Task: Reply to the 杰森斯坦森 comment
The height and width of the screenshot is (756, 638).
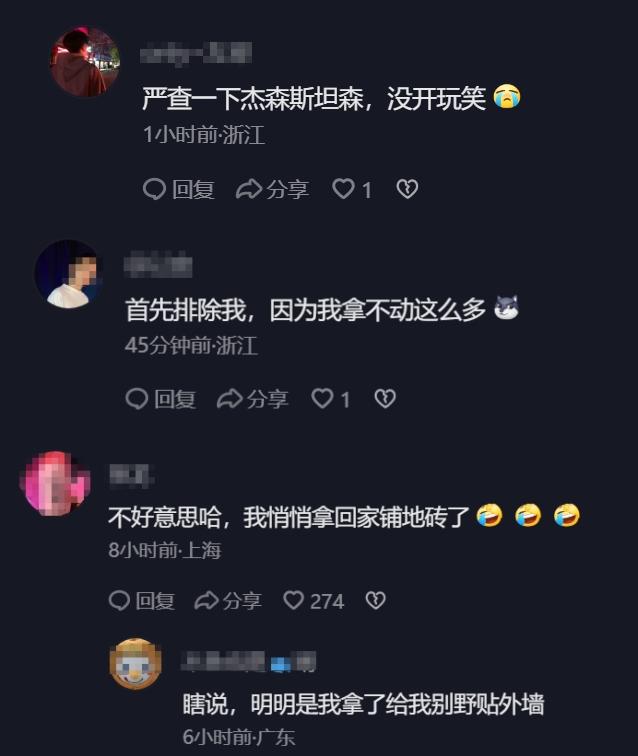Action: coord(178,189)
